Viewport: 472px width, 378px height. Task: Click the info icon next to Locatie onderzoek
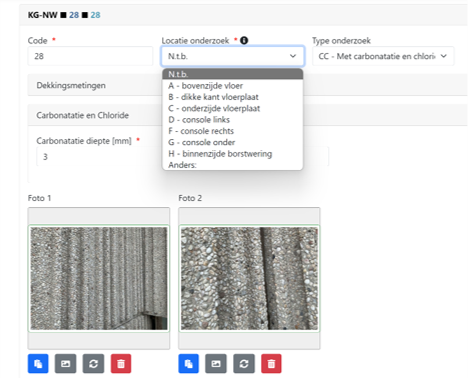(244, 40)
